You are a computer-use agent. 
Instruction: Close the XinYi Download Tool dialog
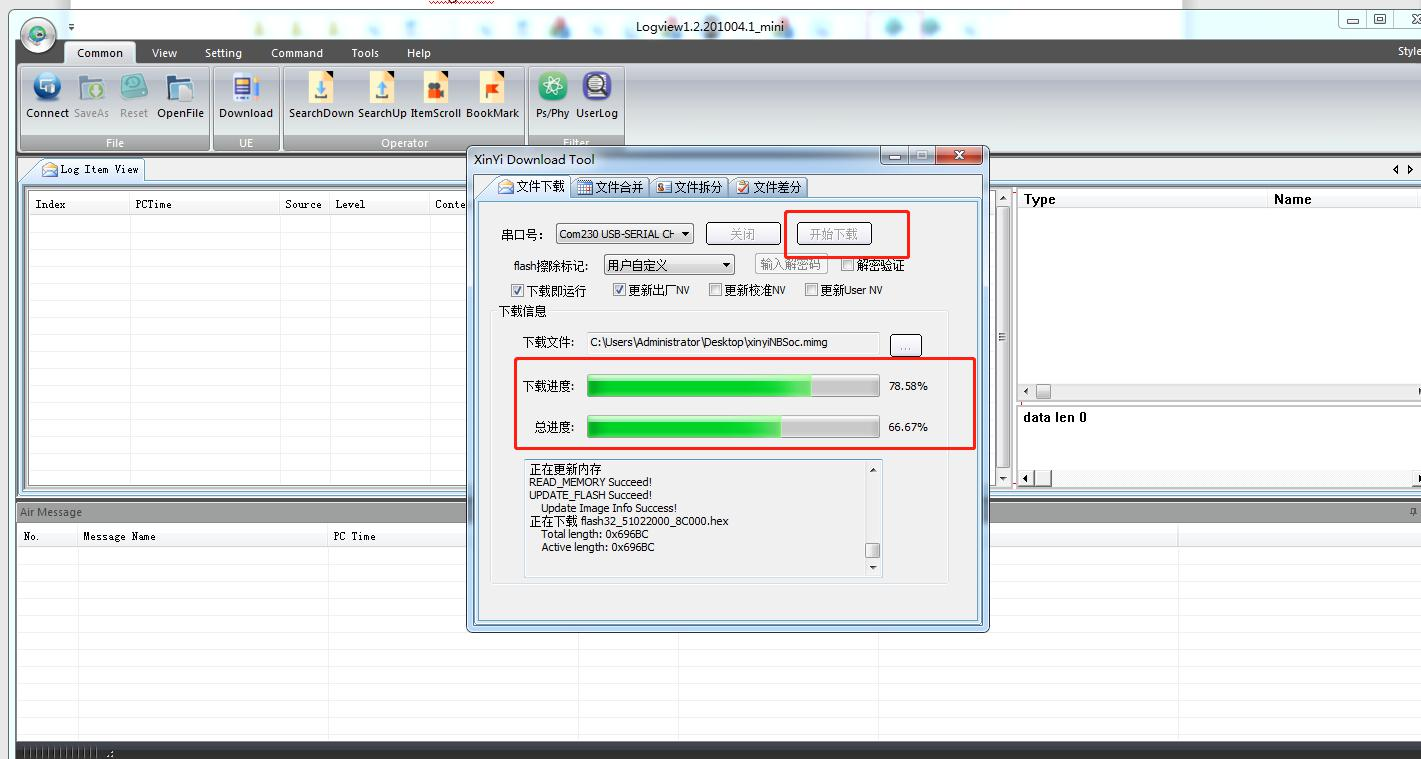[959, 156]
